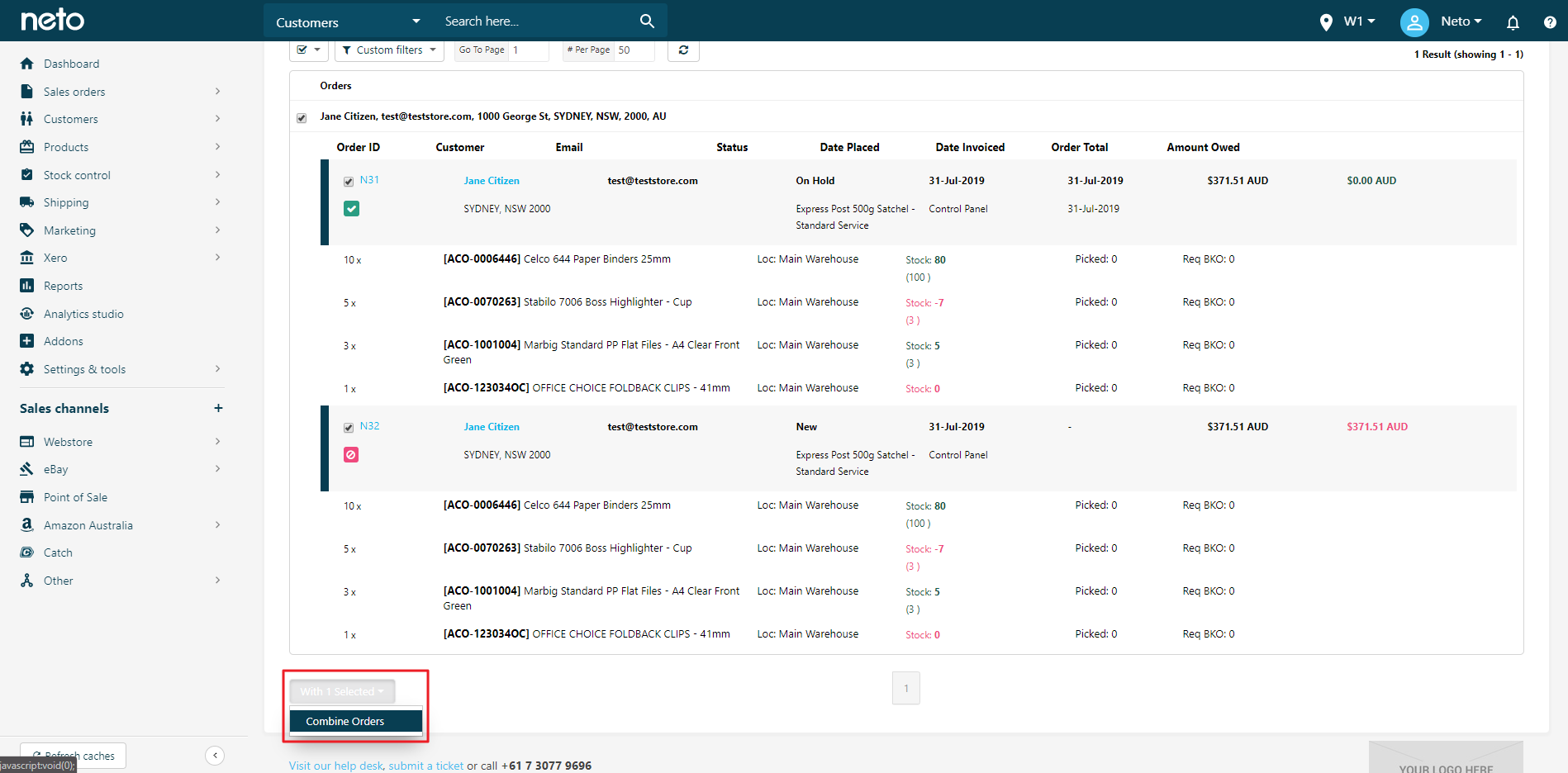
Task: Choose Combine Orders from the menu
Action: [356, 721]
